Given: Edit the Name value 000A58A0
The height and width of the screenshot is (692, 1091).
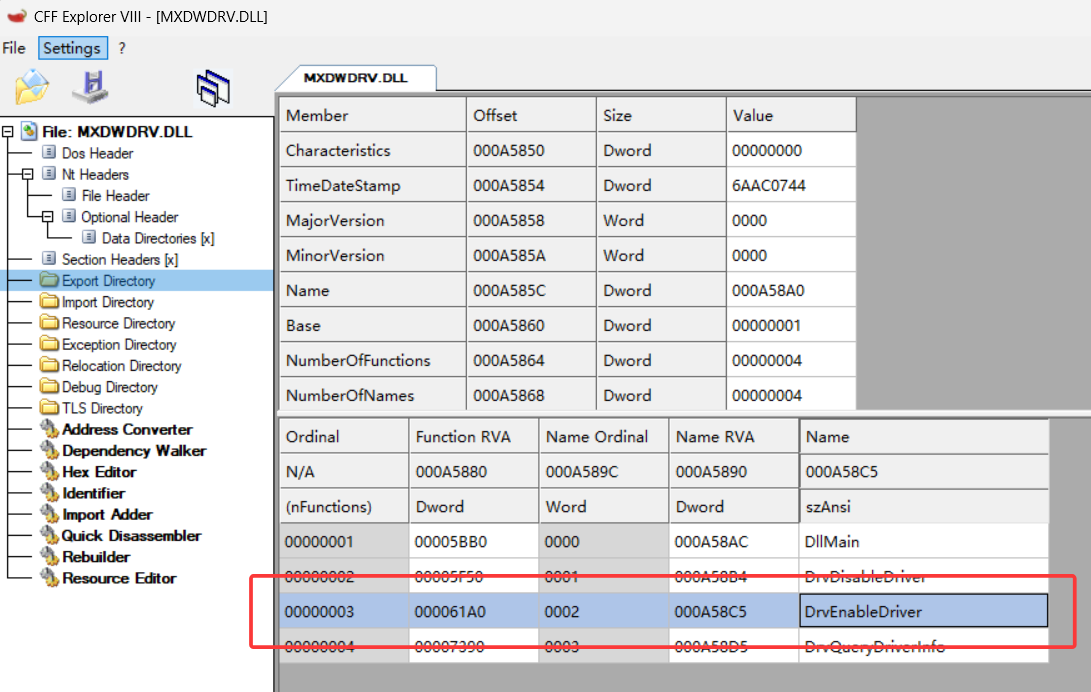Looking at the screenshot, I should [x=792, y=291].
